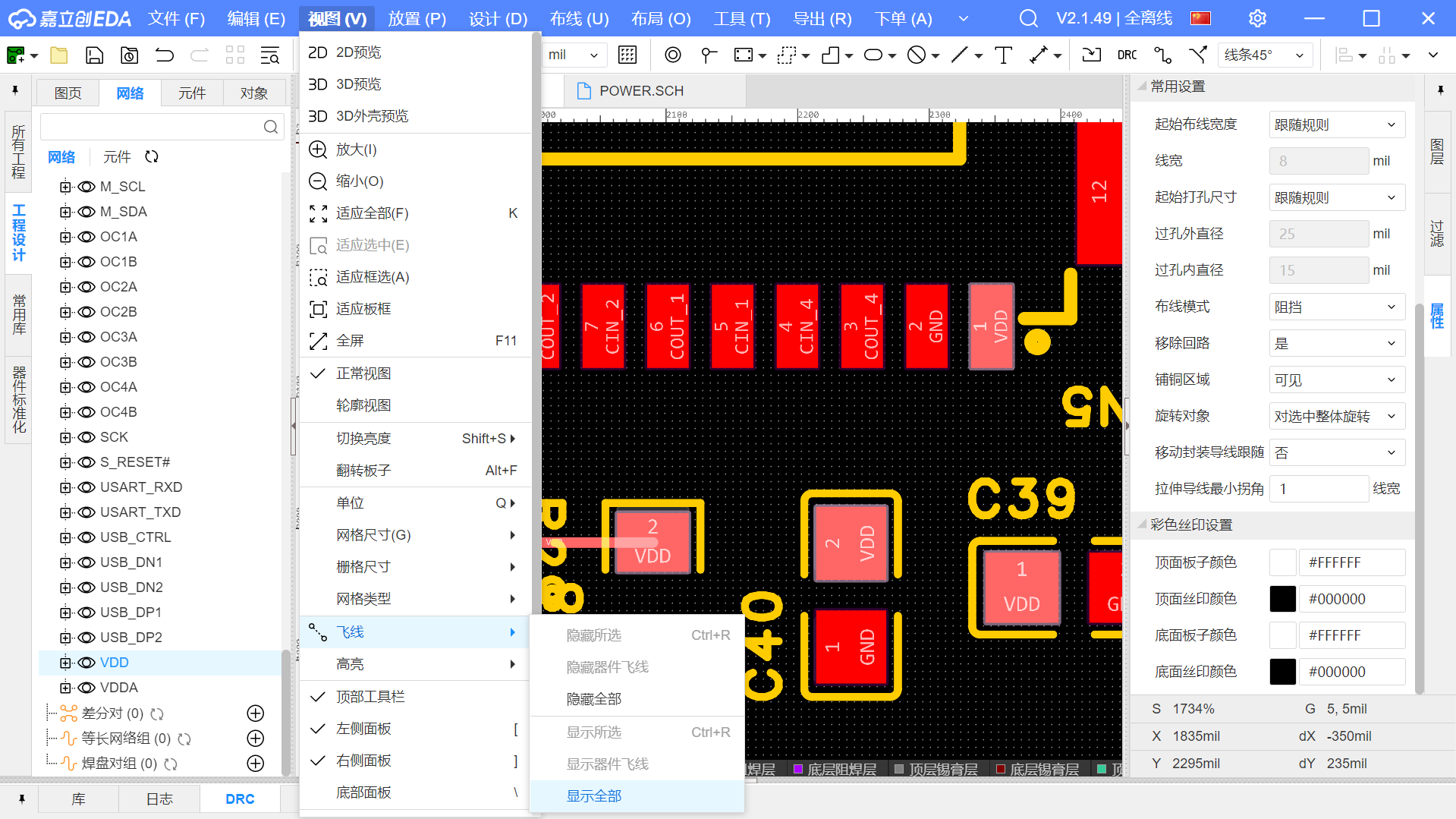1456x819 pixels.
Task: Select 显示全部 in the ratline submenu
Action: (593, 795)
